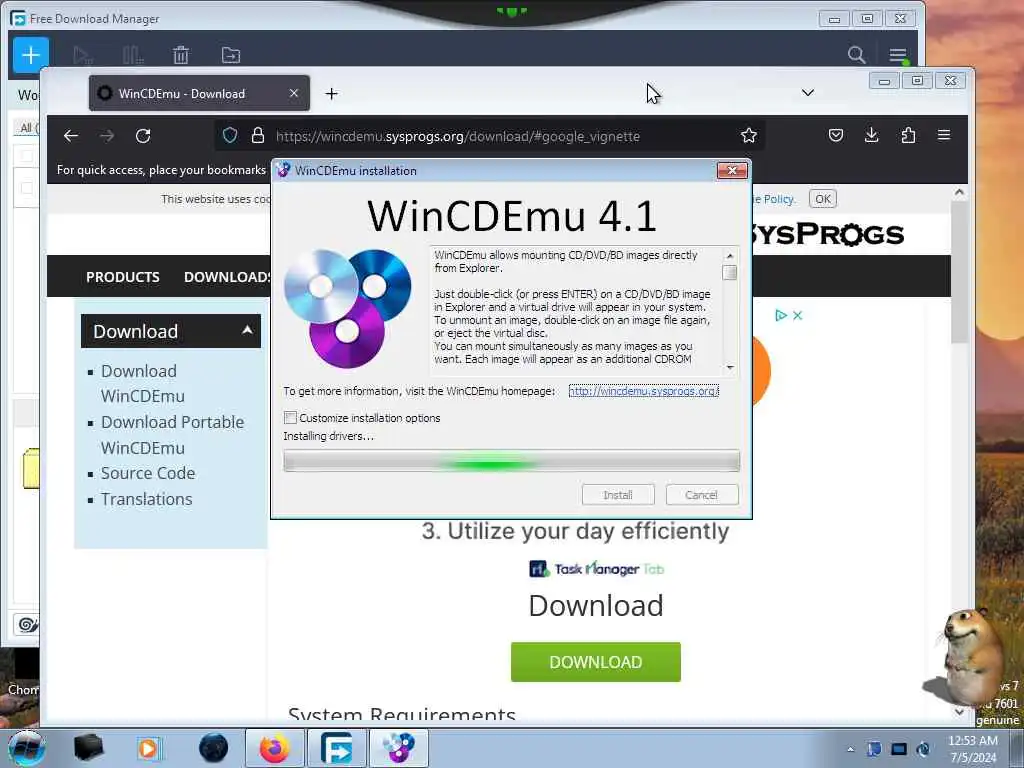Image resolution: width=1024 pixels, height=768 pixels.
Task: Open the Translations sidebar link
Action: click(146, 499)
